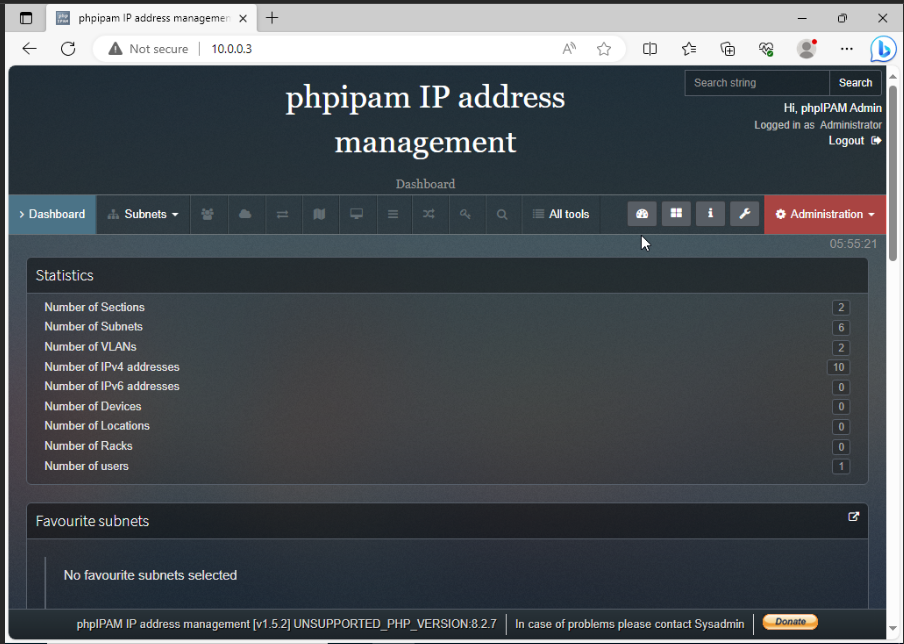Click the tab actions menu icon
This screenshot has height=644, width=904.
(26, 18)
